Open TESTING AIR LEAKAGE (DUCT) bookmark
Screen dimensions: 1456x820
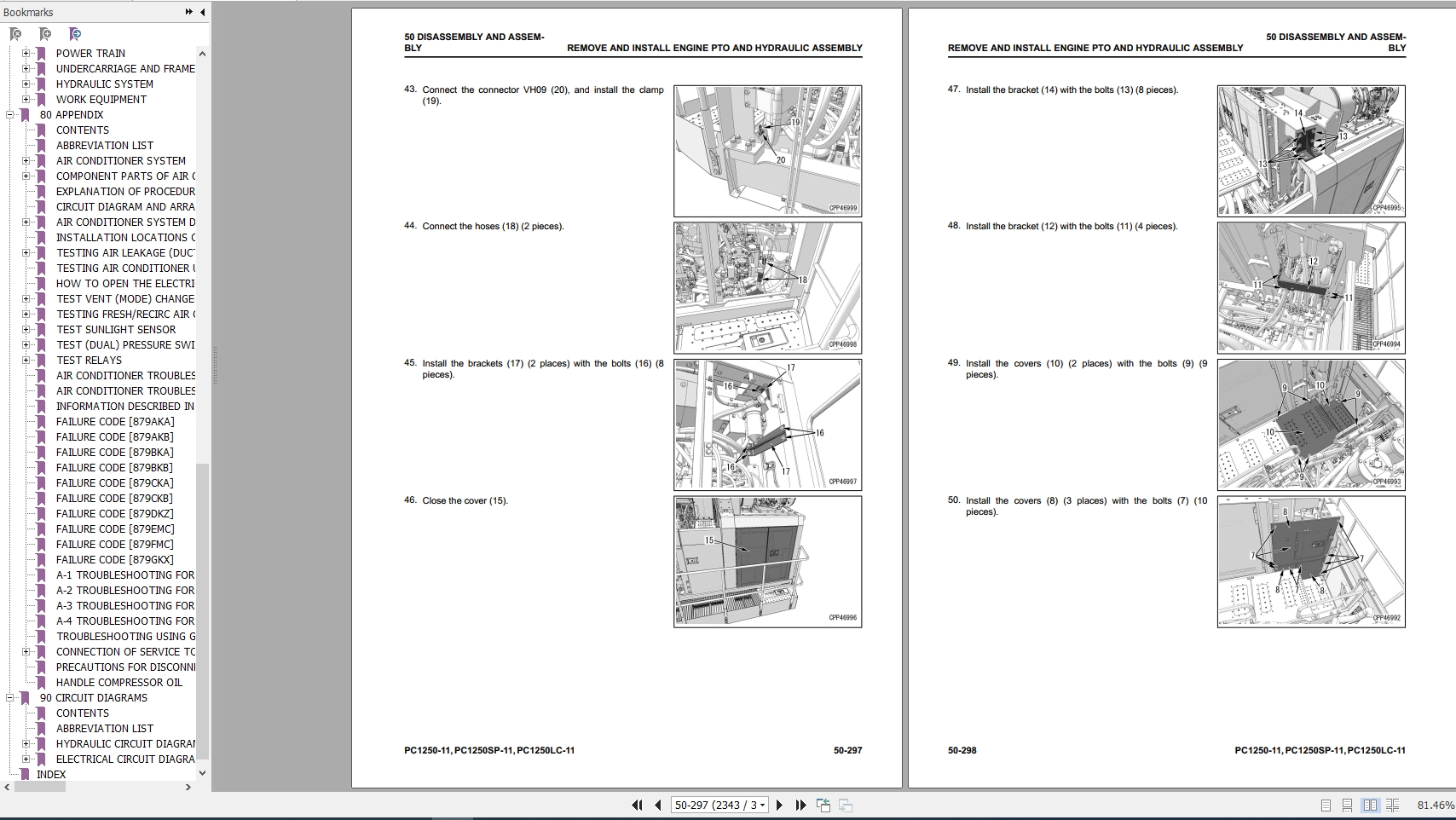coord(125,252)
